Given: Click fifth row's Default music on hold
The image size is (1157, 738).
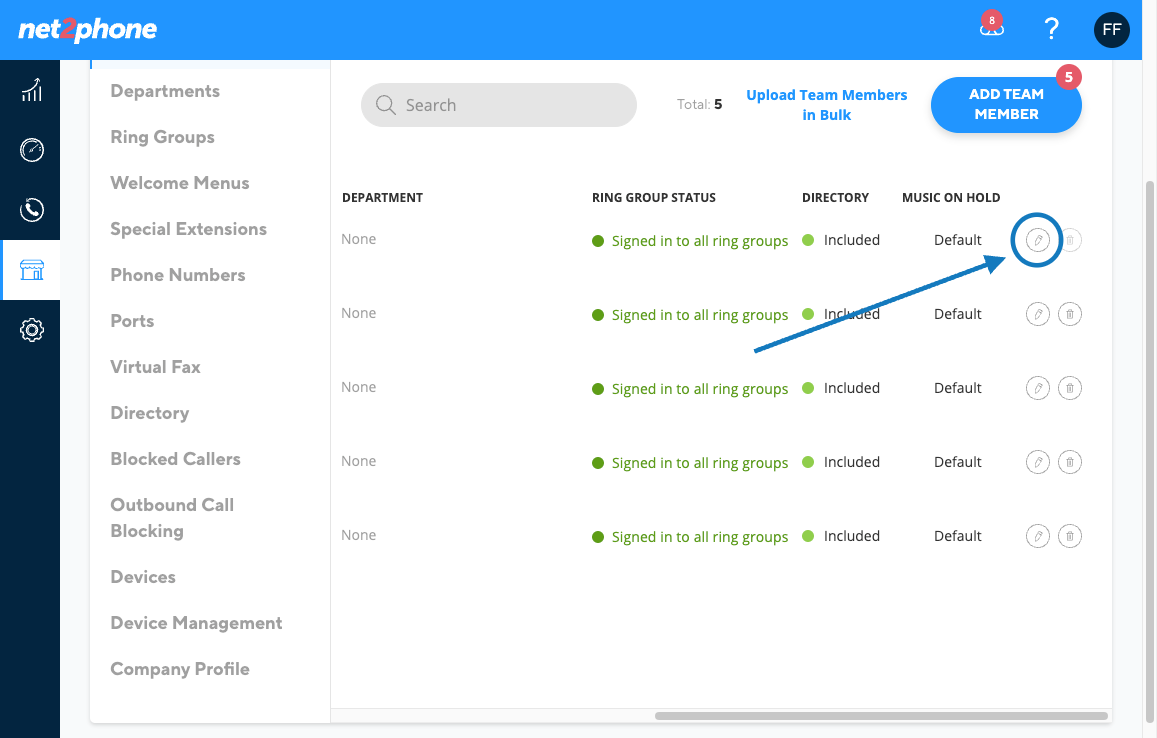Looking at the screenshot, I should (x=958, y=536).
